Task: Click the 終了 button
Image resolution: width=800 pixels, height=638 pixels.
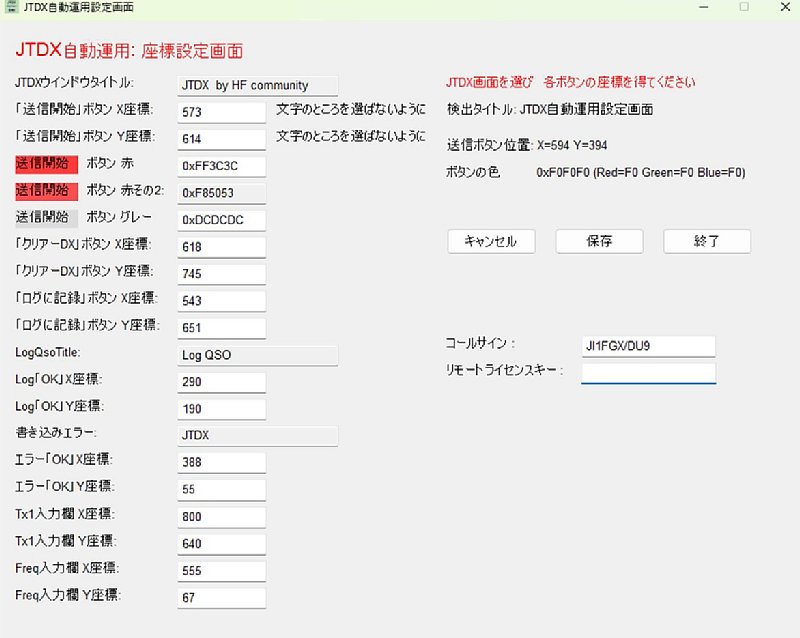Action: (706, 241)
